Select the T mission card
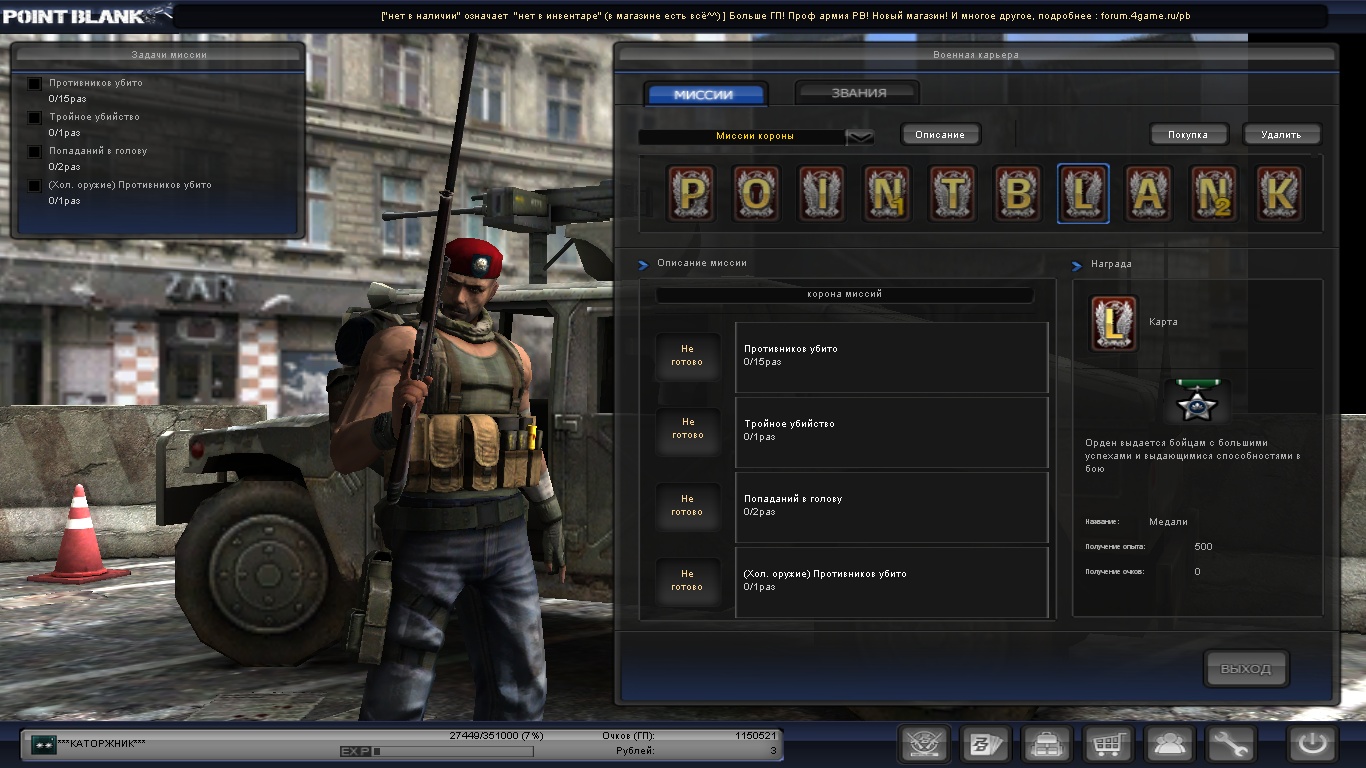1366x768 pixels. point(952,193)
